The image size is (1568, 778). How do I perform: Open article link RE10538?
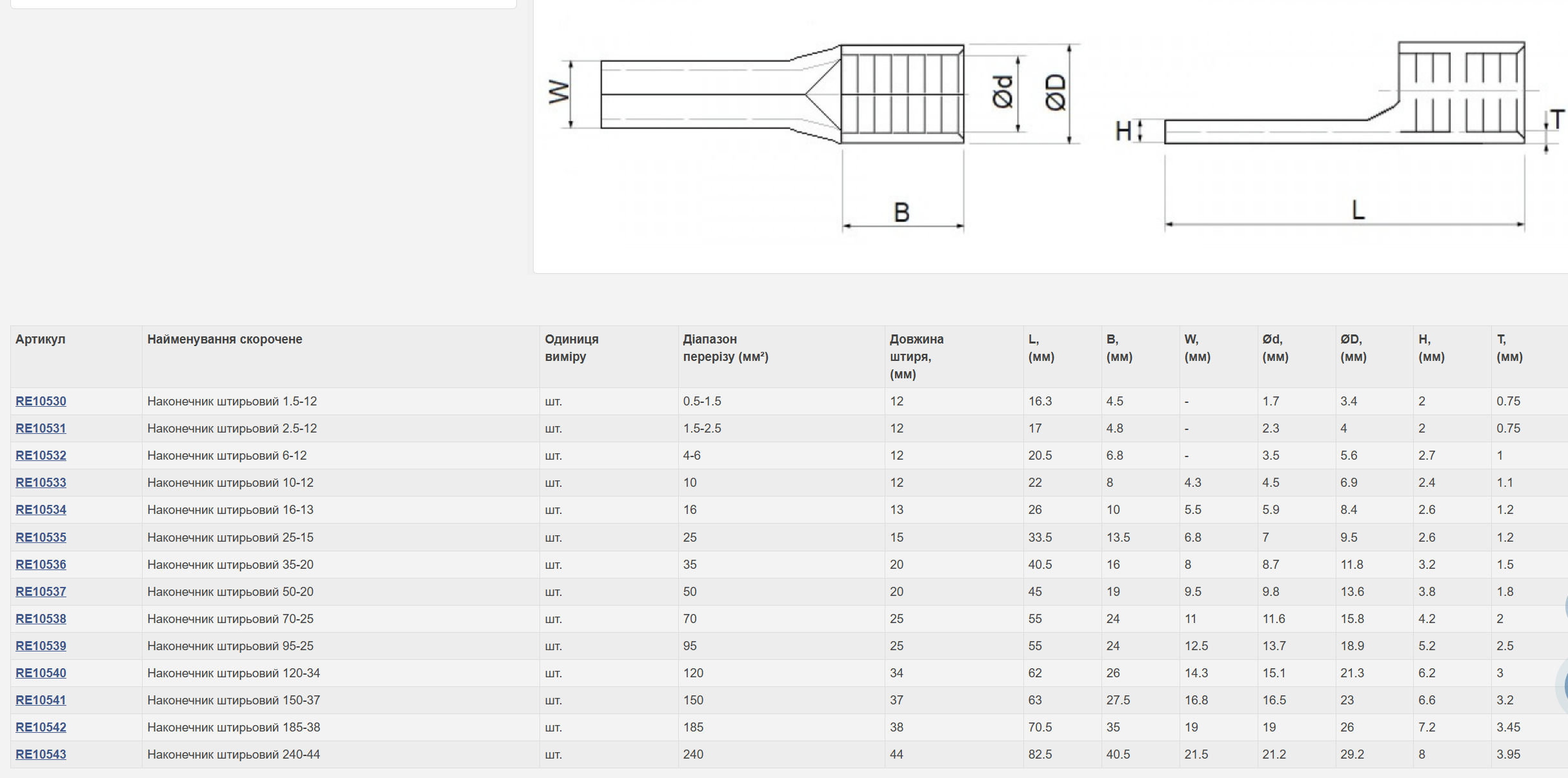point(41,619)
